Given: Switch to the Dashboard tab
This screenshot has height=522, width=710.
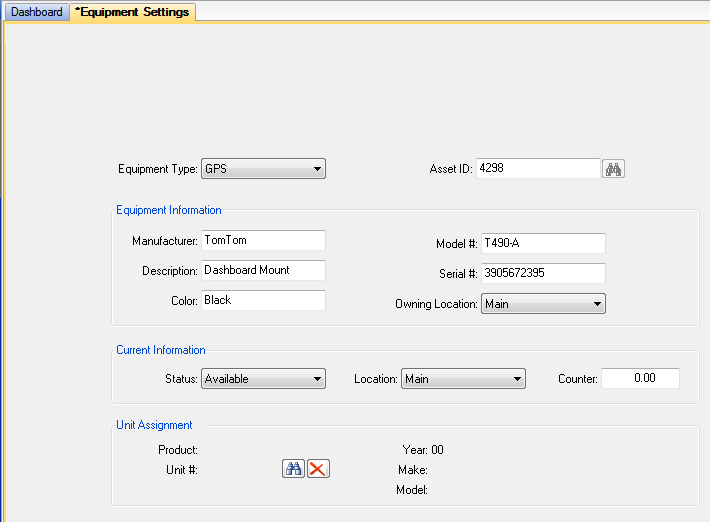Looking at the screenshot, I should [37, 12].
